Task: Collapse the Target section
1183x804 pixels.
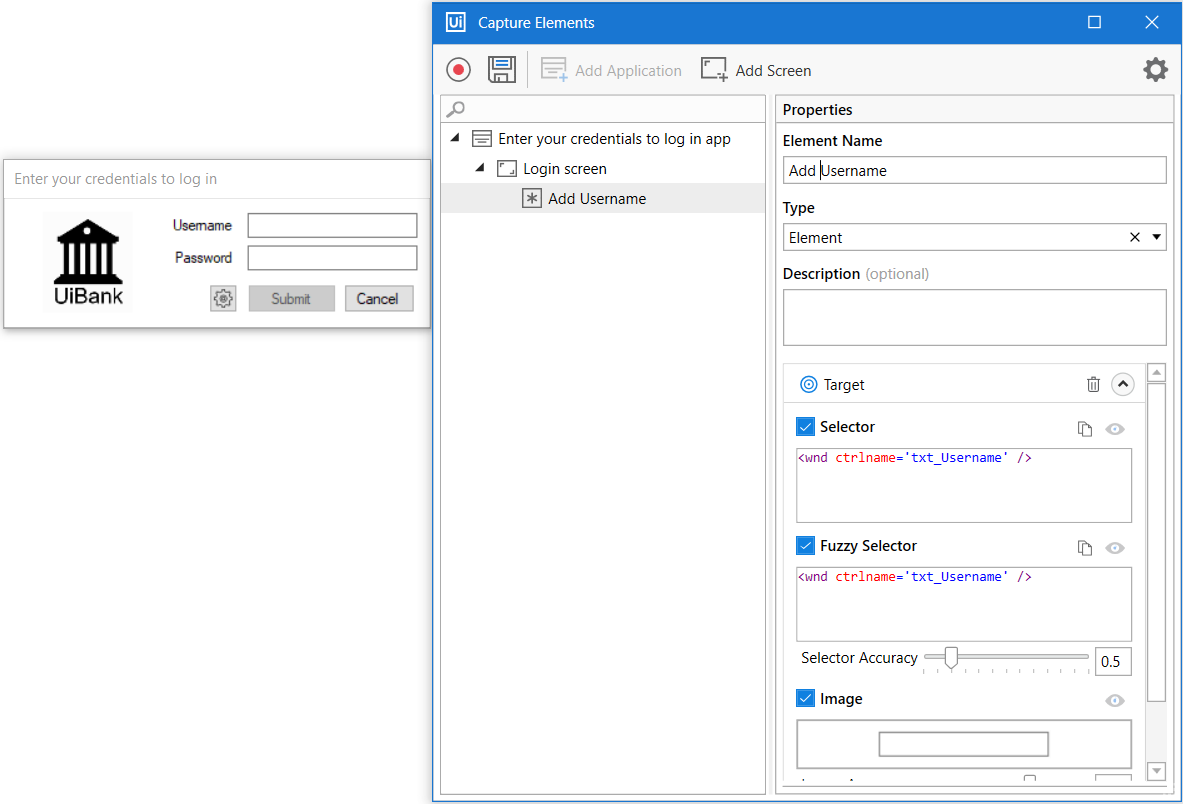Action: [1122, 384]
